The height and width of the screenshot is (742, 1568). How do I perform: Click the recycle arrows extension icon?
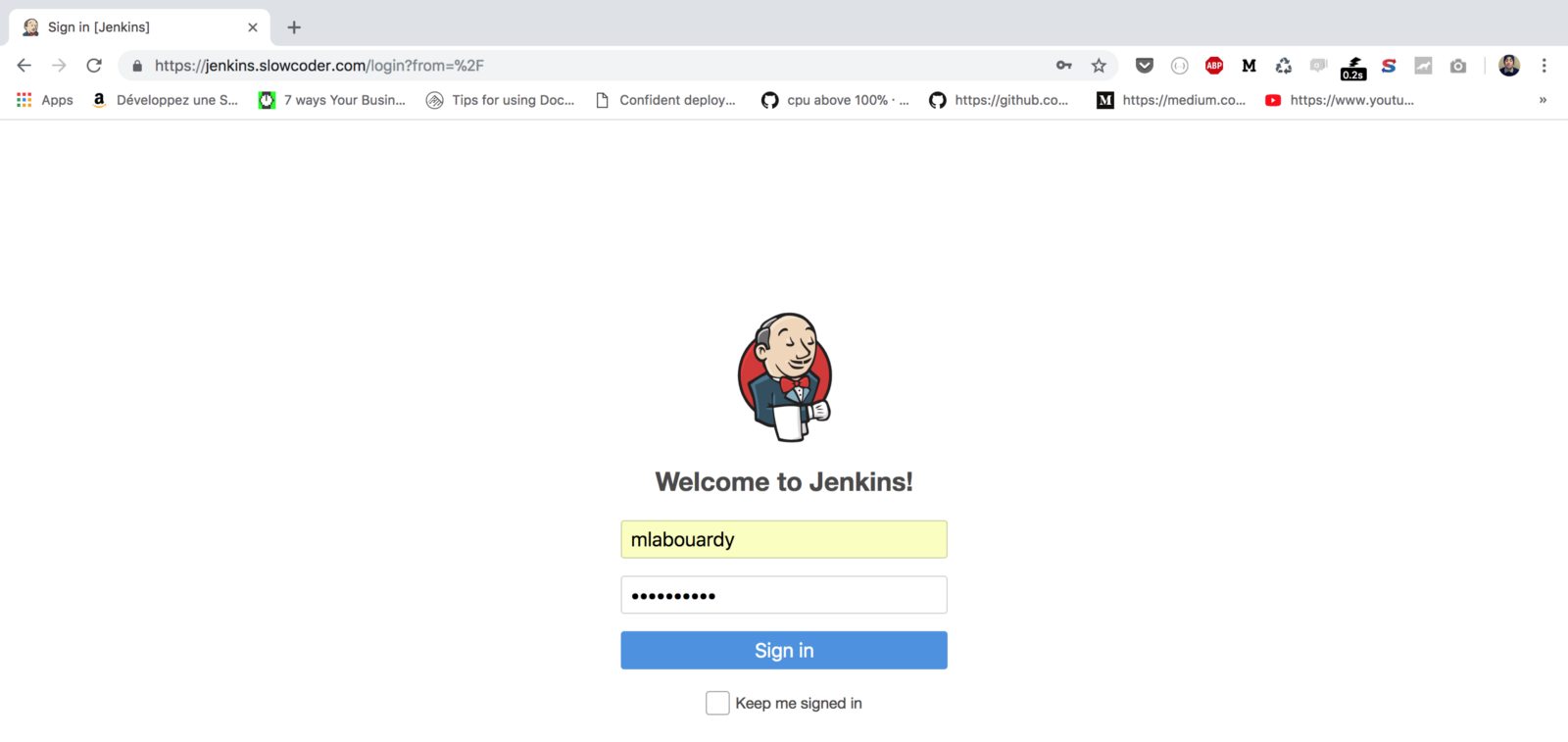tap(1284, 66)
